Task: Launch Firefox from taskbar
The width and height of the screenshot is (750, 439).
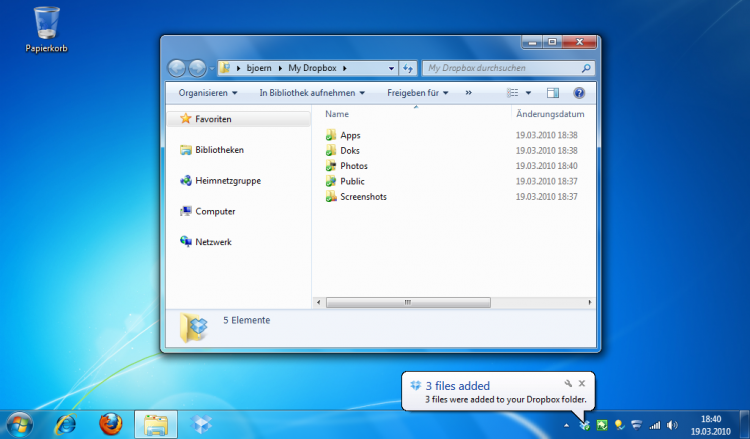Action: pos(110,425)
